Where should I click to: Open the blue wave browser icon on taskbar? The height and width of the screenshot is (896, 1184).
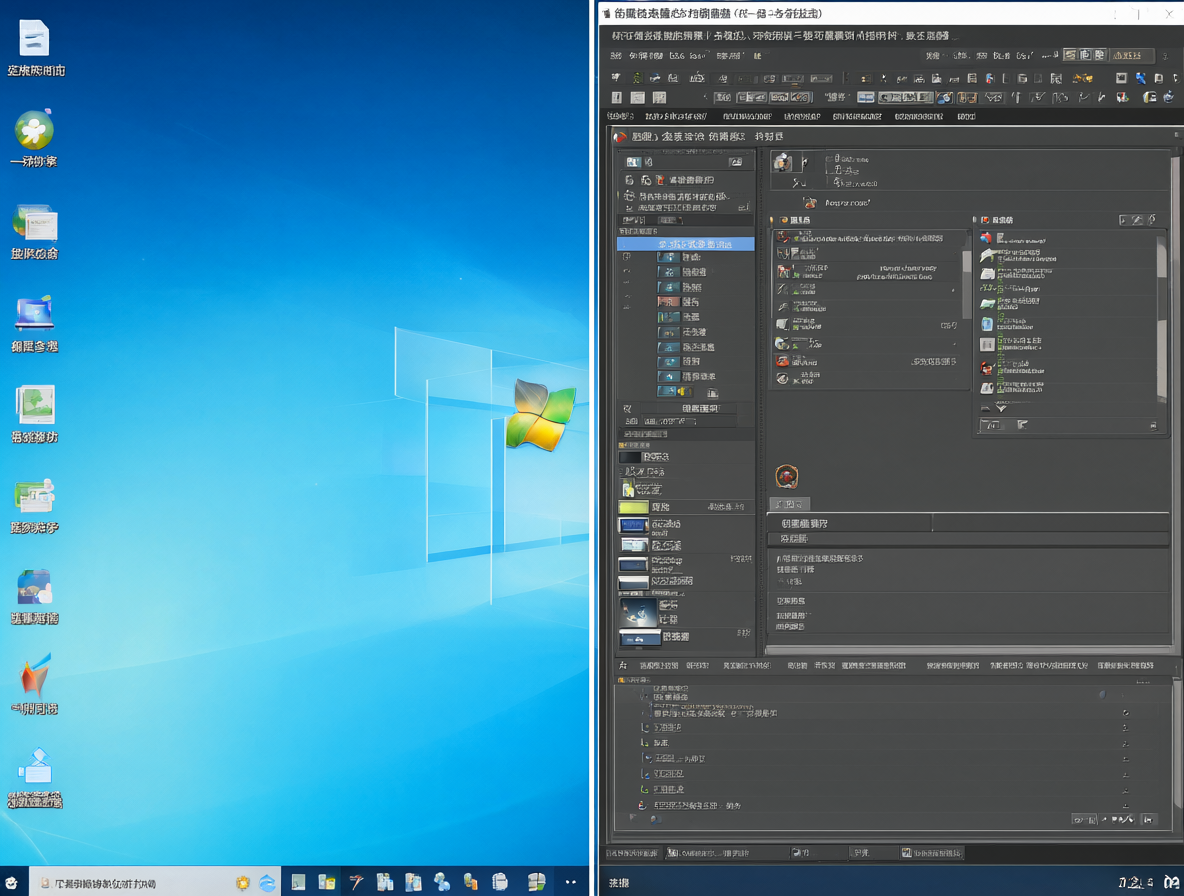[x=267, y=882]
